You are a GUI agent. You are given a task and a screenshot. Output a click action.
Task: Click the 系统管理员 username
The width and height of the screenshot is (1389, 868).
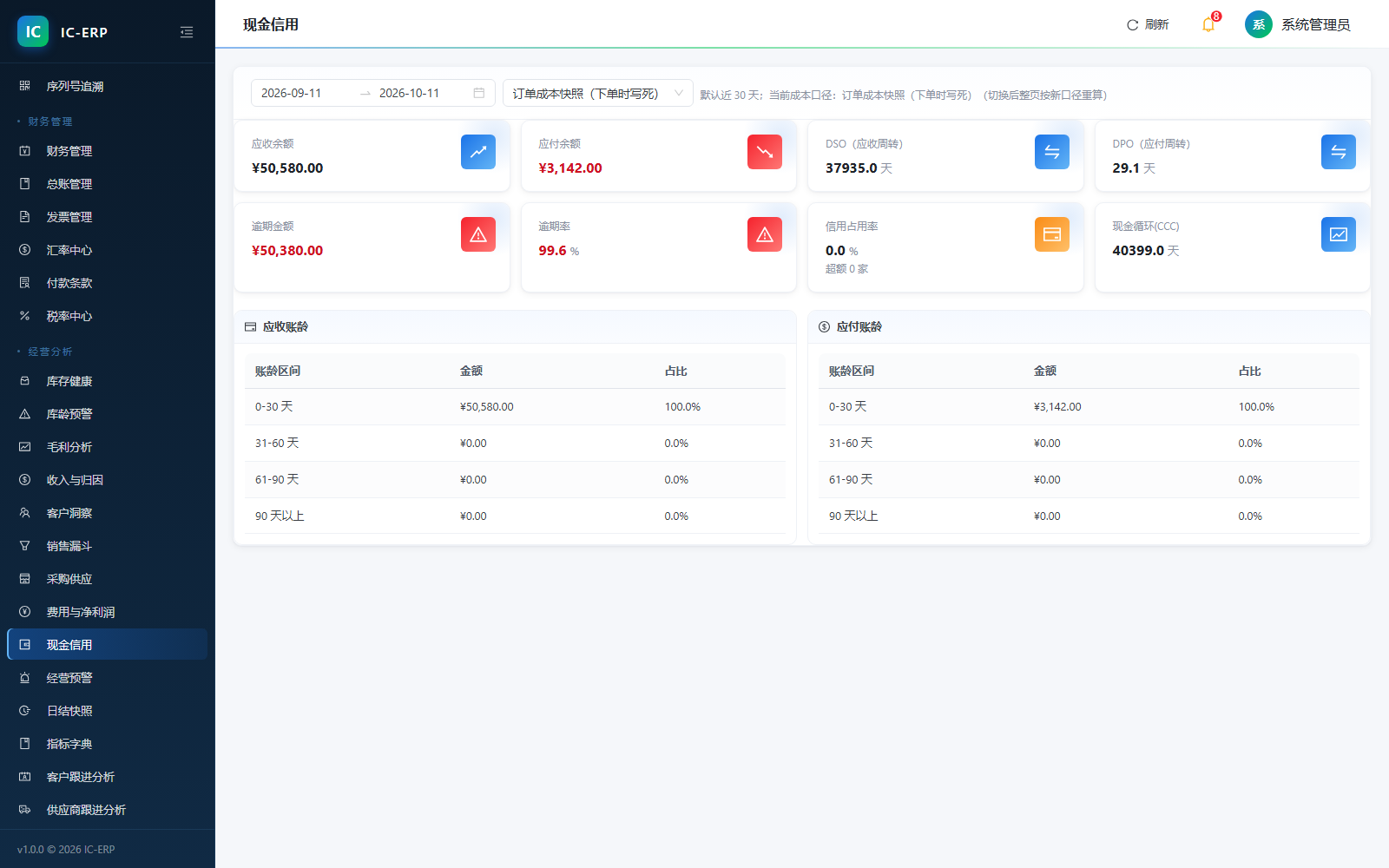click(1316, 25)
